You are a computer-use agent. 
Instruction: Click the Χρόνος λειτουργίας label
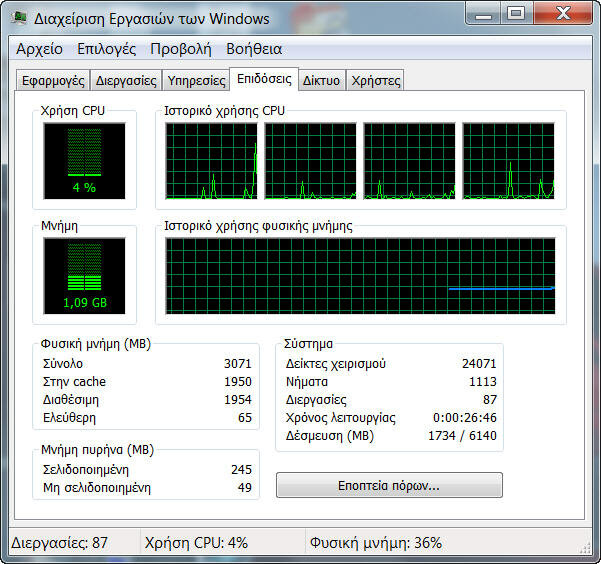pyautogui.click(x=341, y=418)
